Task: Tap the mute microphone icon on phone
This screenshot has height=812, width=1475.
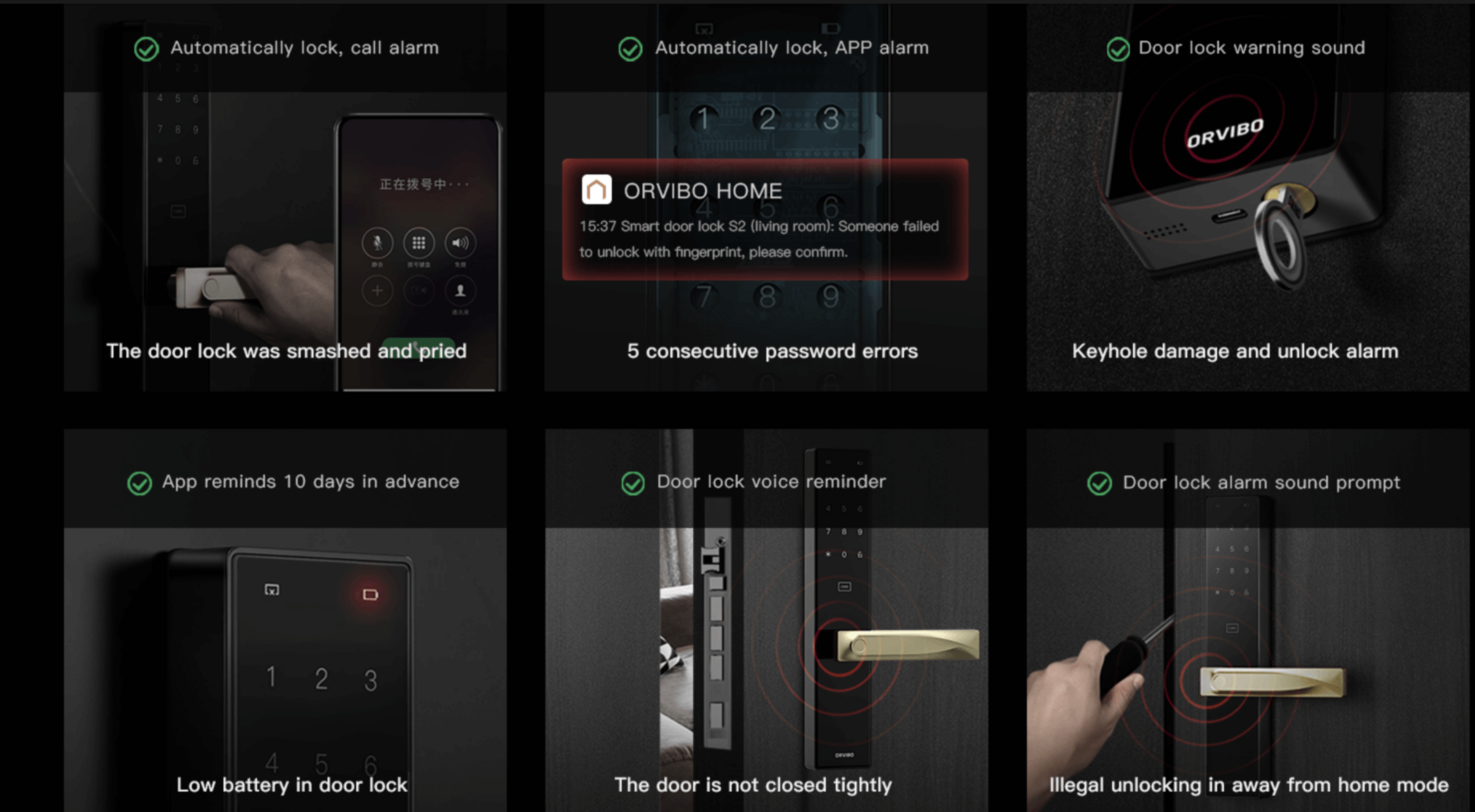Action: click(377, 243)
